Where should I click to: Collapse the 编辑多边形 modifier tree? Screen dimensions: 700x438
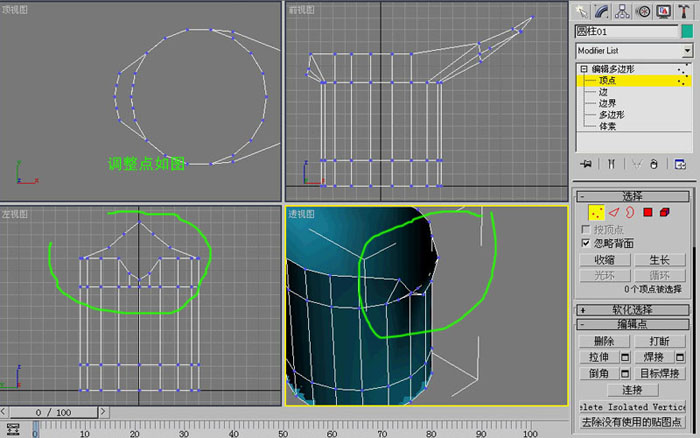pos(584,69)
